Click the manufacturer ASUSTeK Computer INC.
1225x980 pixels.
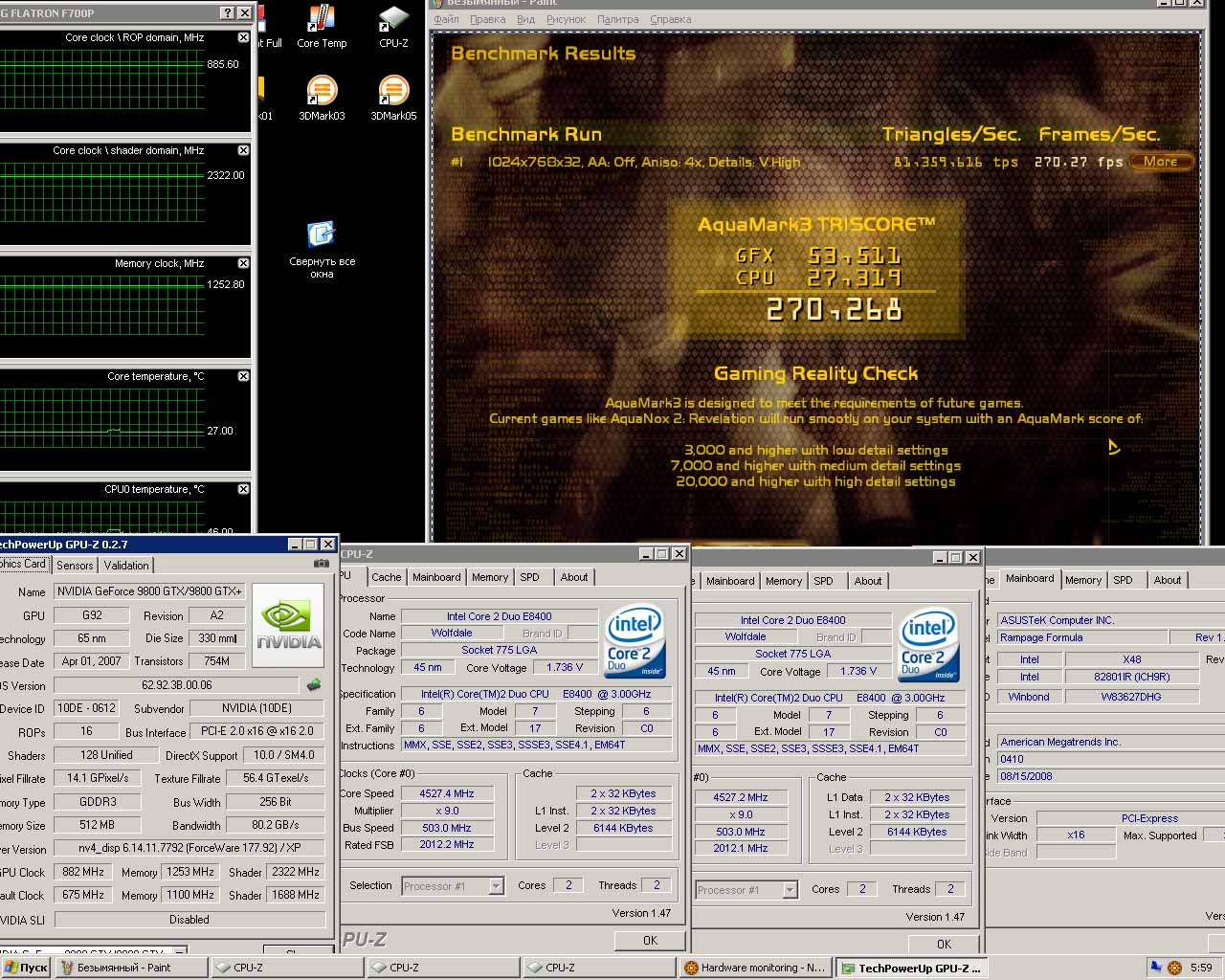click(1111, 620)
